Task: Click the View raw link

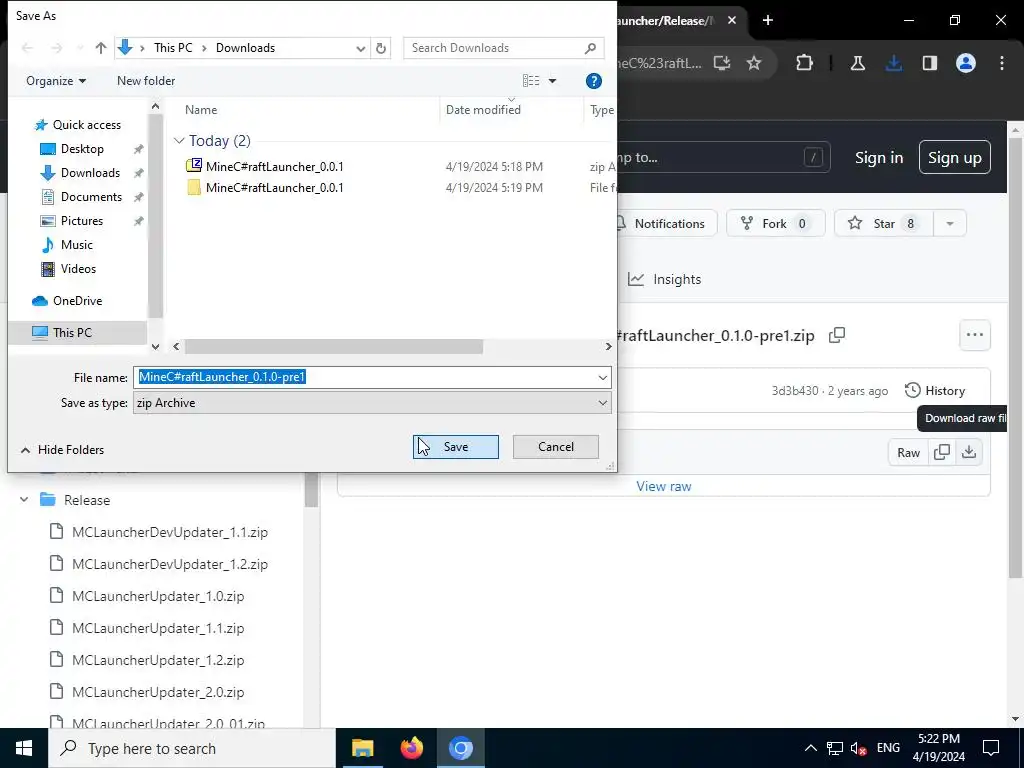Action: pos(664,487)
